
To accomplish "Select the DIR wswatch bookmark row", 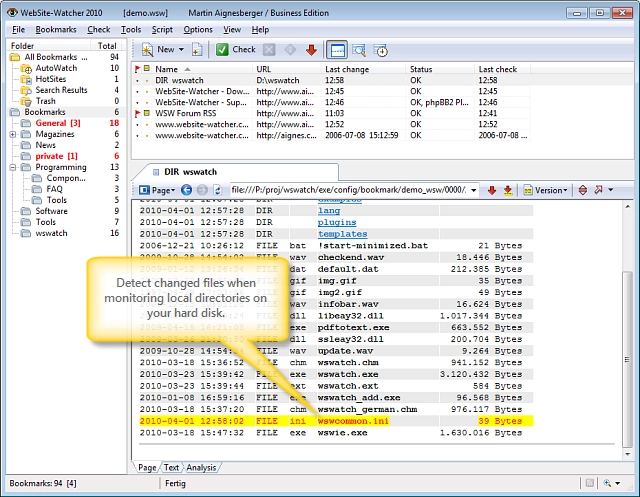I will coord(331,80).
